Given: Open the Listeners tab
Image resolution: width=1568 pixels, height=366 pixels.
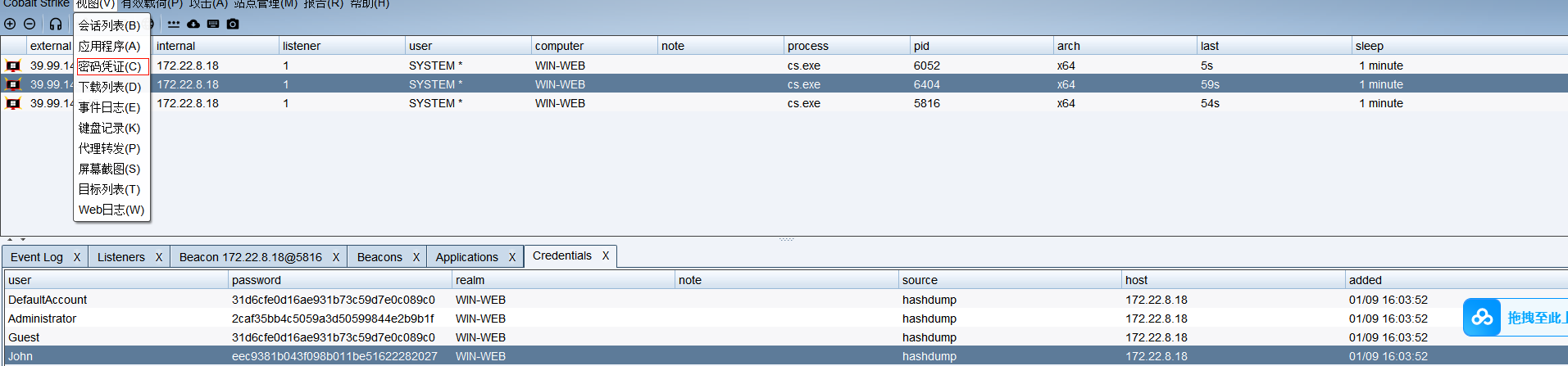Looking at the screenshot, I should point(120,257).
